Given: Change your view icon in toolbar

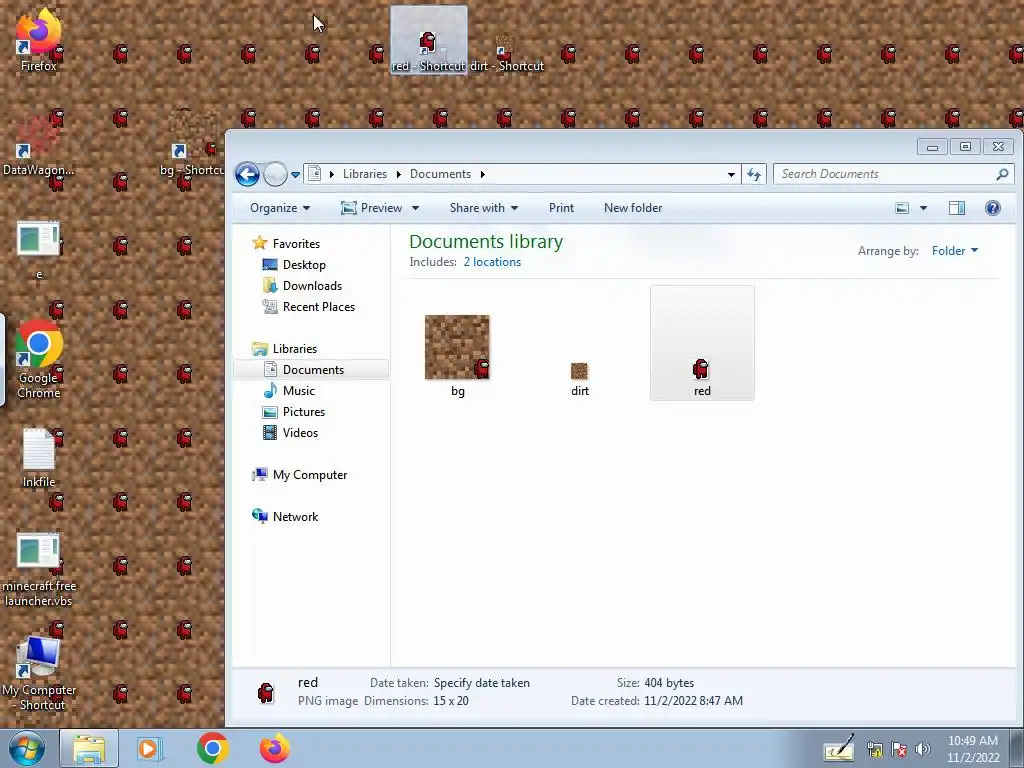Looking at the screenshot, I should pyautogui.click(x=902, y=208).
